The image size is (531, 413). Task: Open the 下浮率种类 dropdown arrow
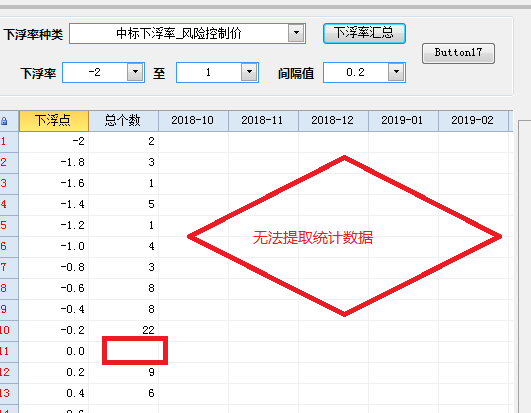[296, 33]
